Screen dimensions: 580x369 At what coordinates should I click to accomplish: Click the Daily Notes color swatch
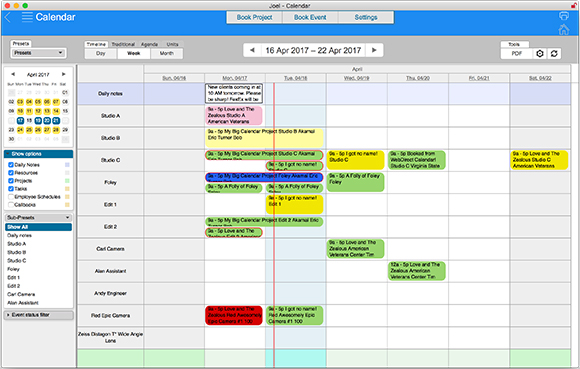pyautogui.click(x=67, y=165)
